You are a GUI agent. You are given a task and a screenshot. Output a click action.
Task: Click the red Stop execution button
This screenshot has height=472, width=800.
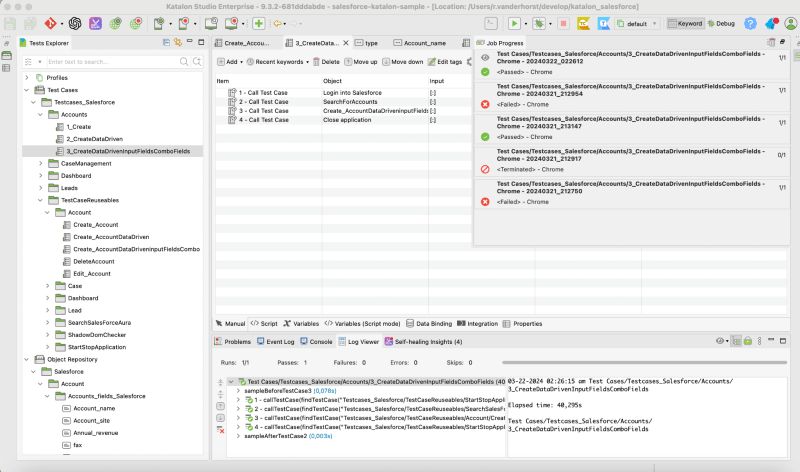pos(563,23)
